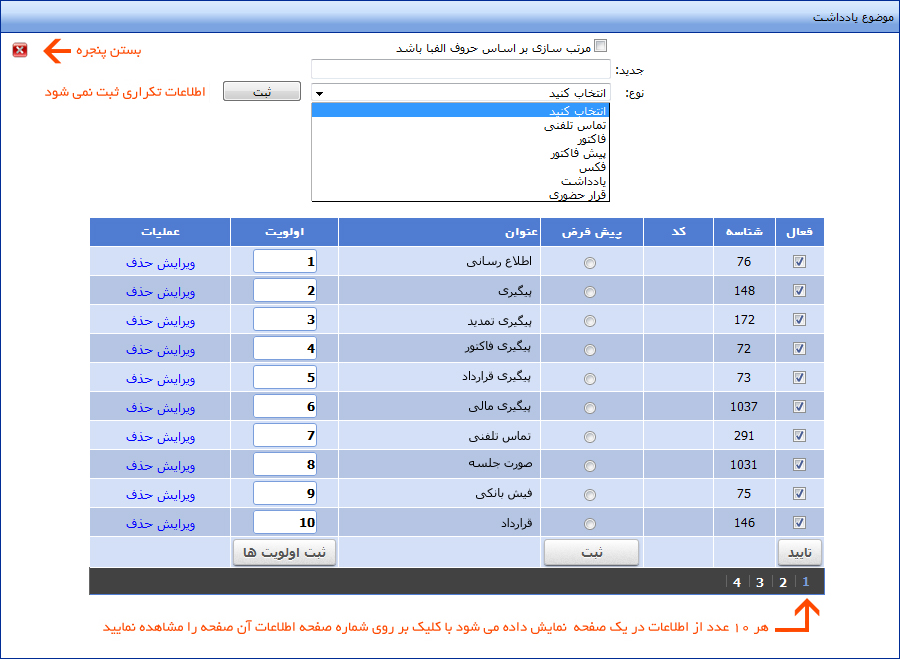Edit the پیگیری تمدید row via ویرایش
This screenshot has height=659, width=900.
(176, 321)
